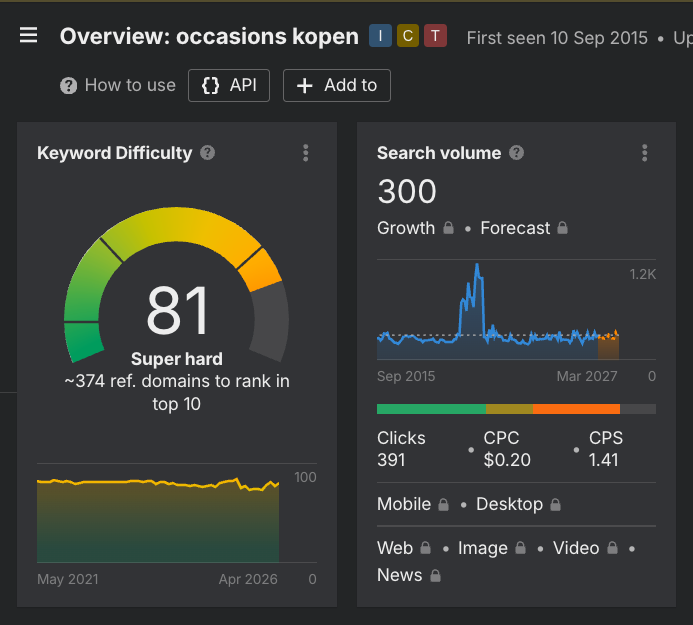Open the Keyword Difficulty card options menu
Viewport: 693px width, 625px height.
pos(305,153)
